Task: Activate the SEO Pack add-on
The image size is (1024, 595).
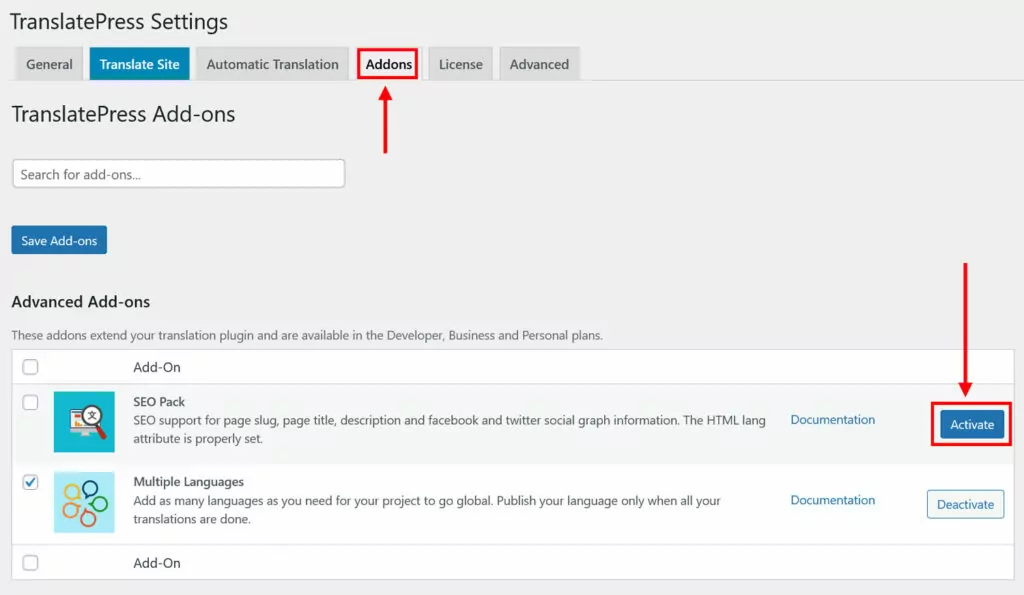Action: 972,425
